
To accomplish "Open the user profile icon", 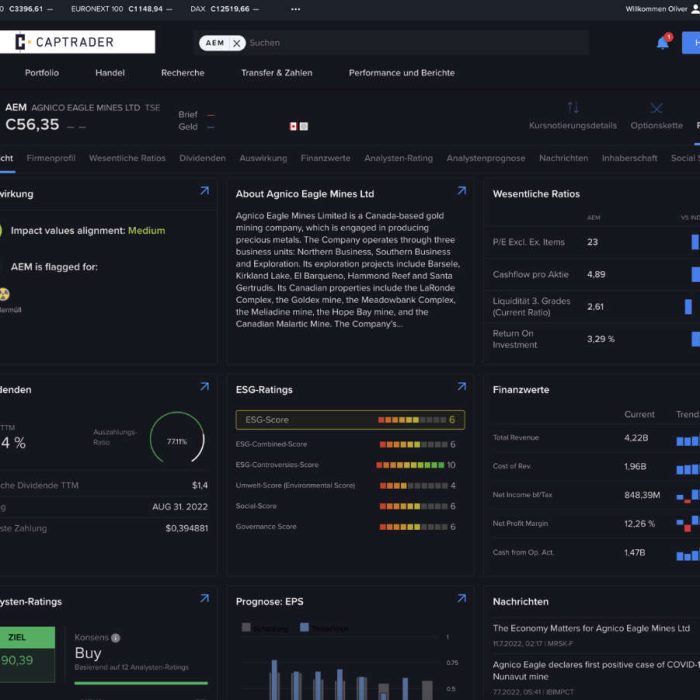I will pyautogui.click(x=696, y=9).
